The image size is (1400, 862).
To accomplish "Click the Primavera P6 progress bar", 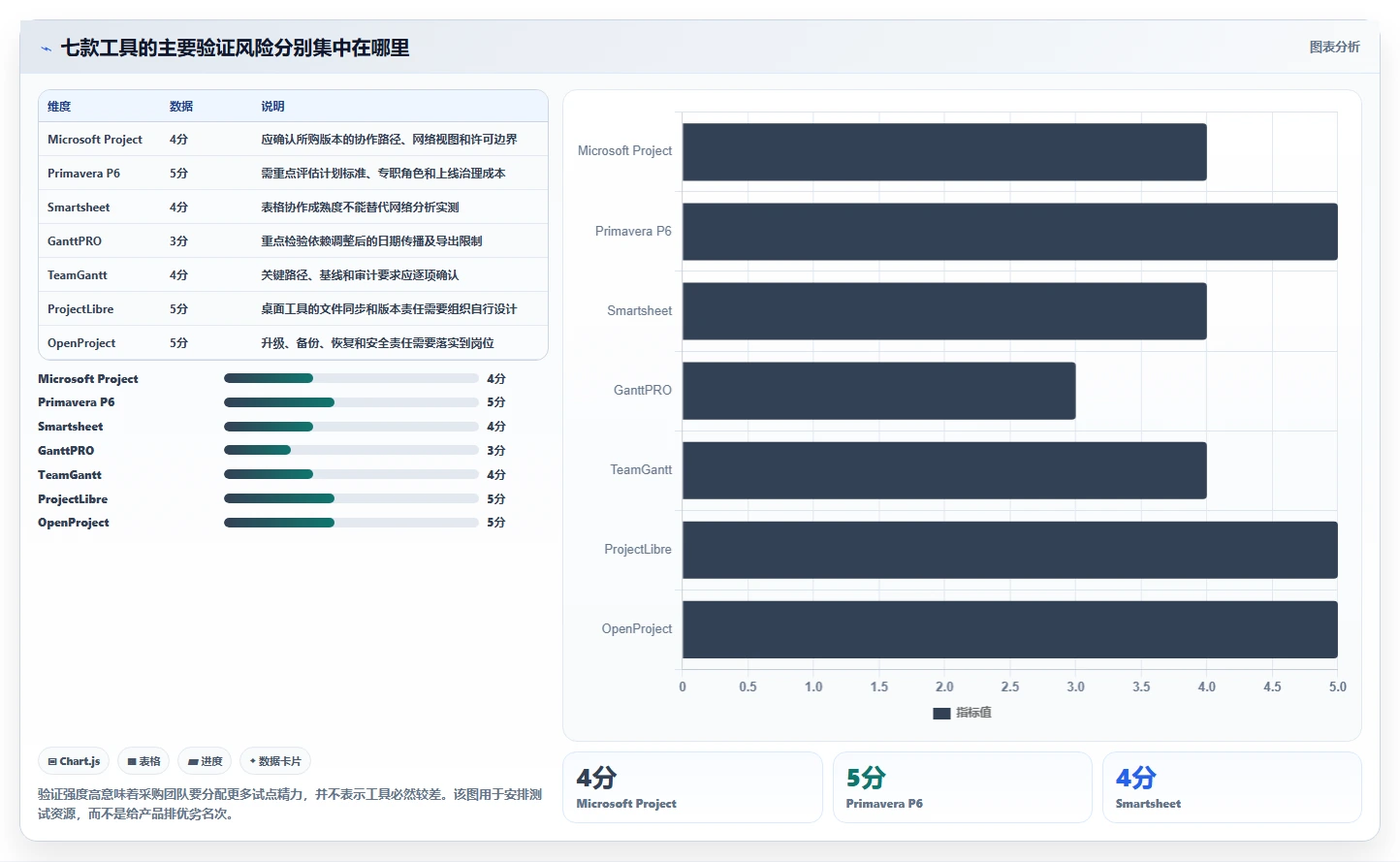I will click(351, 402).
